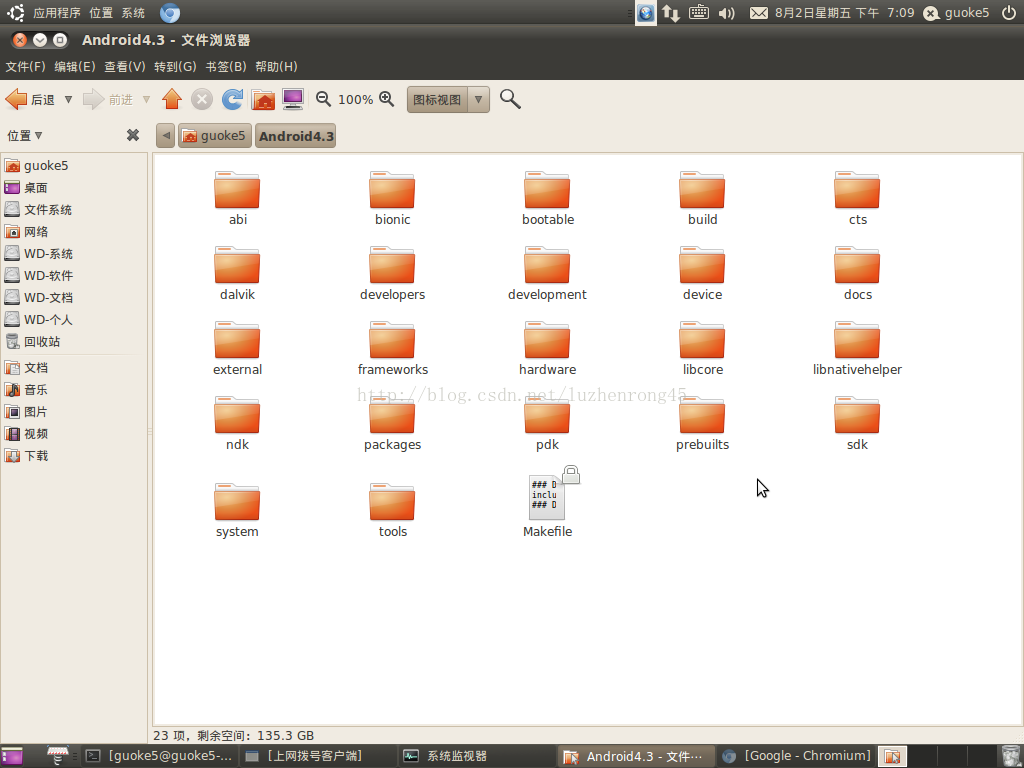Viewport: 1024px width, 768px height.
Task: Launch Chromium from top panel
Action: pos(170,12)
